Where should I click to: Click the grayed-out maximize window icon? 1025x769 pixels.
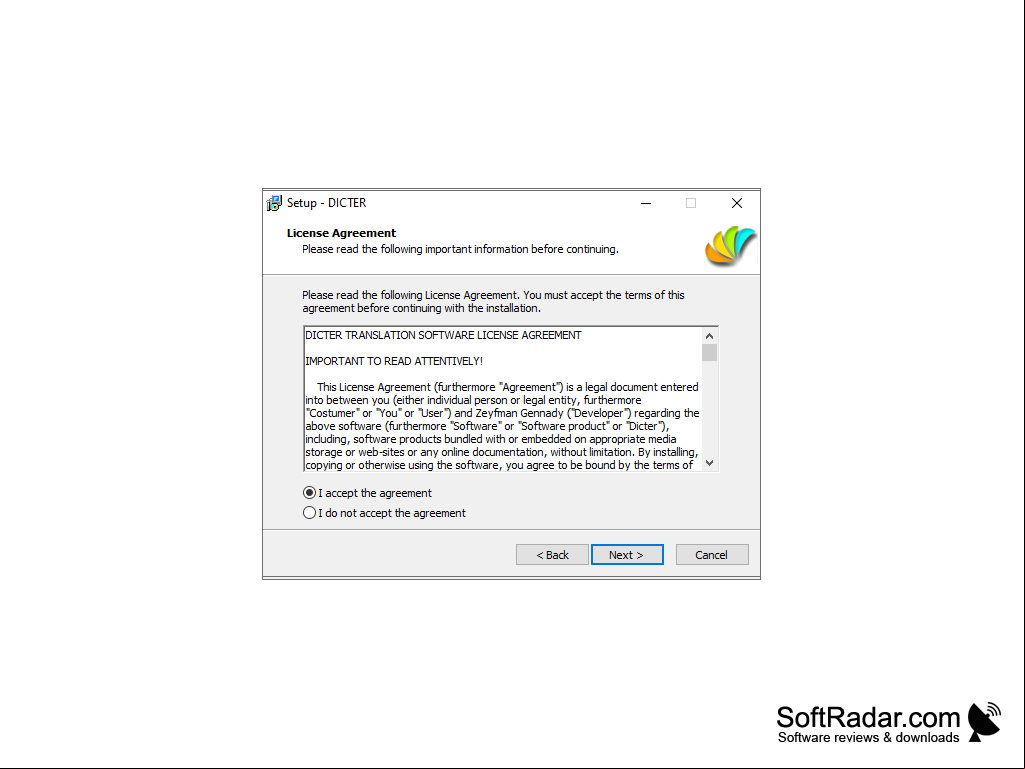pyautogui.click(x=691, y=203)
